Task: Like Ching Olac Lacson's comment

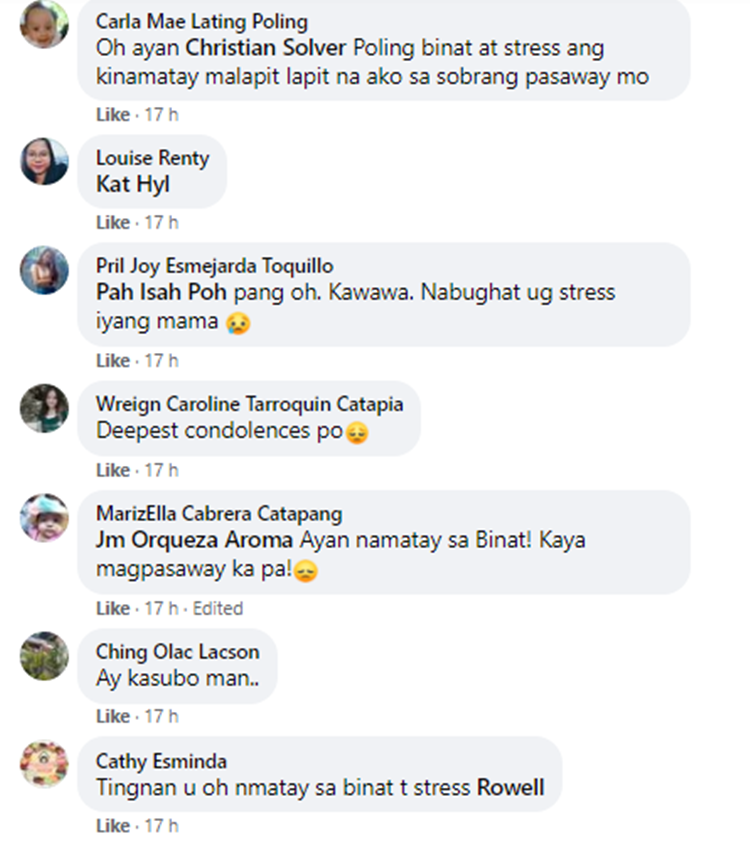Action: tap(113, 716)
